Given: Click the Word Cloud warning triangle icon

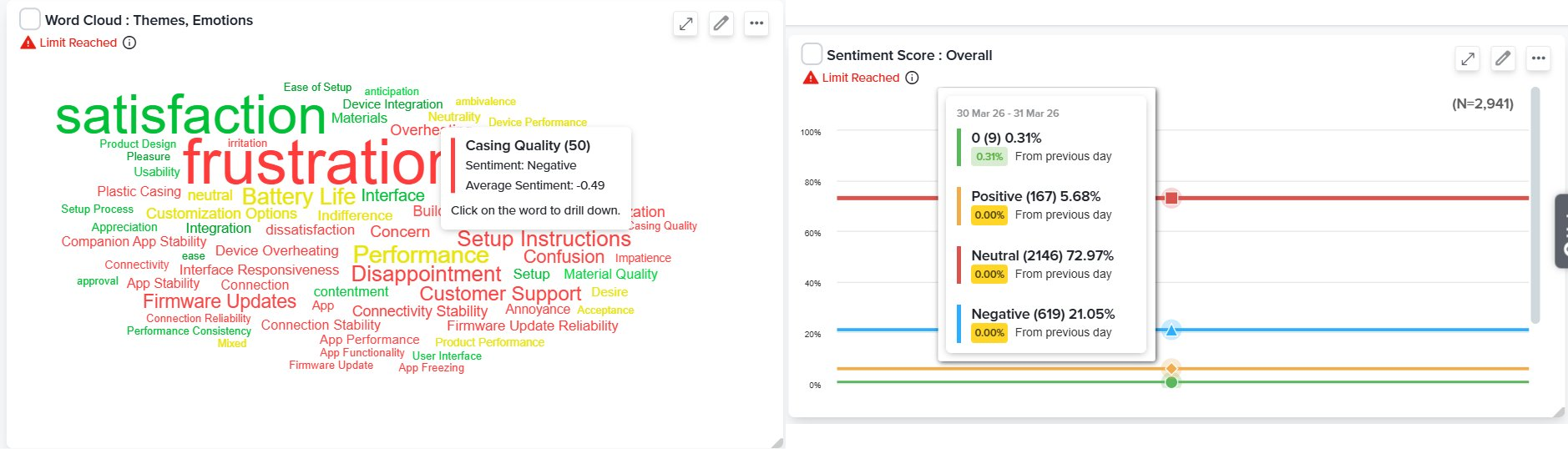Looking at the screenshot, I should (x=28, y=43).
